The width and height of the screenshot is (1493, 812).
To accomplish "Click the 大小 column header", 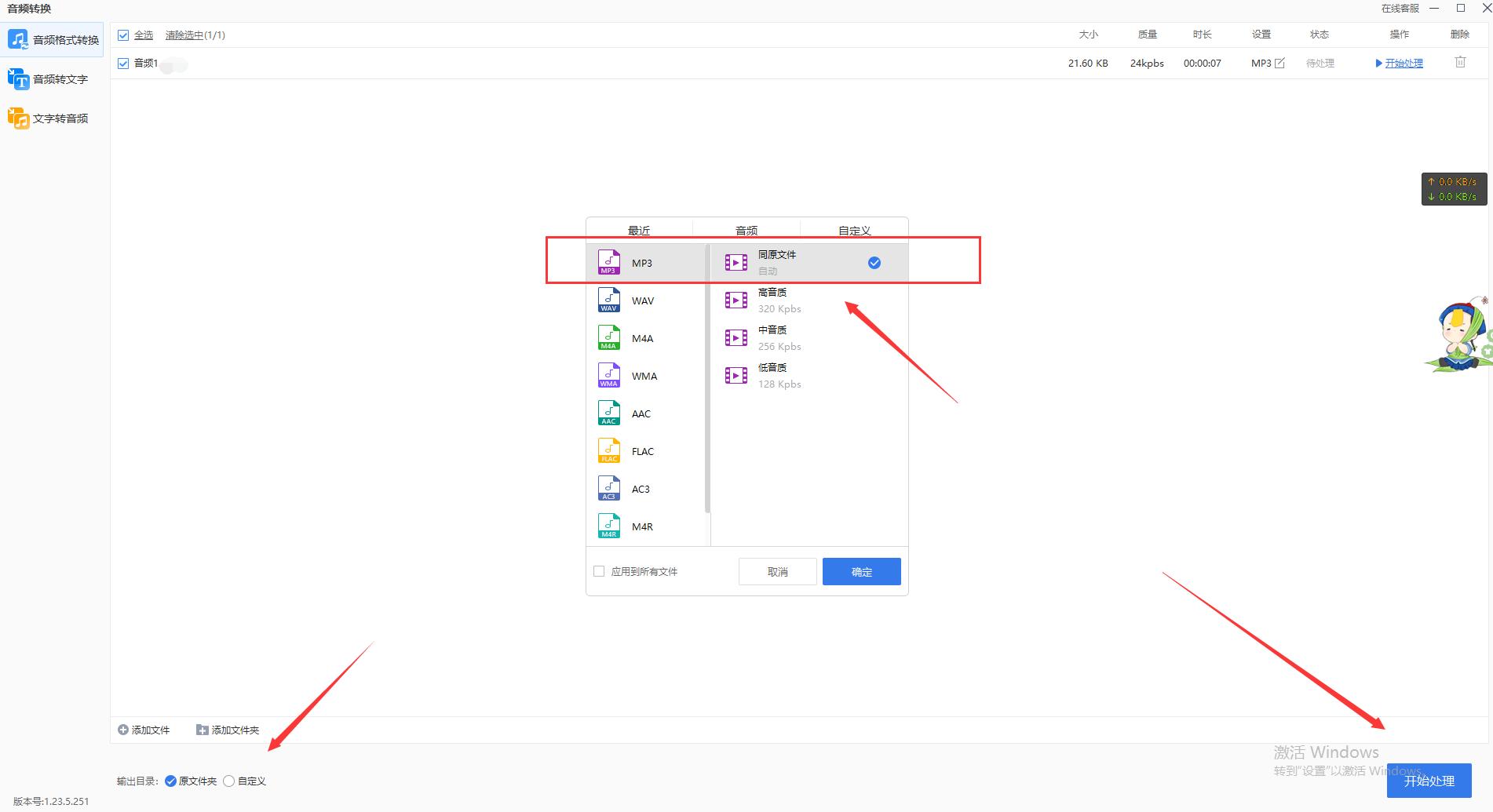I will pyautogui.click(x=1089, y=35).
